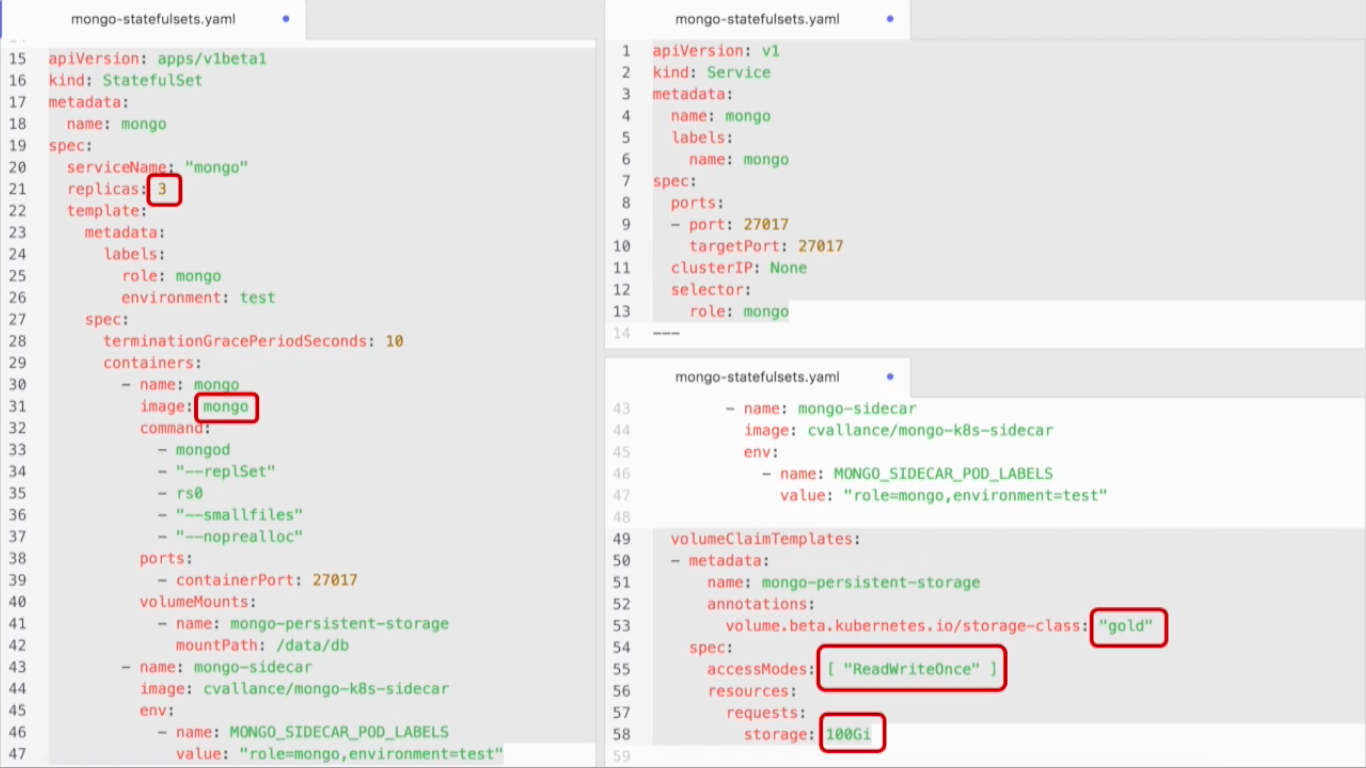Image resolution: width=1366 pixels, height=768 pixels.
Task: Click the volumeClaimTemplates key on line 49
Action: [764, 539]
